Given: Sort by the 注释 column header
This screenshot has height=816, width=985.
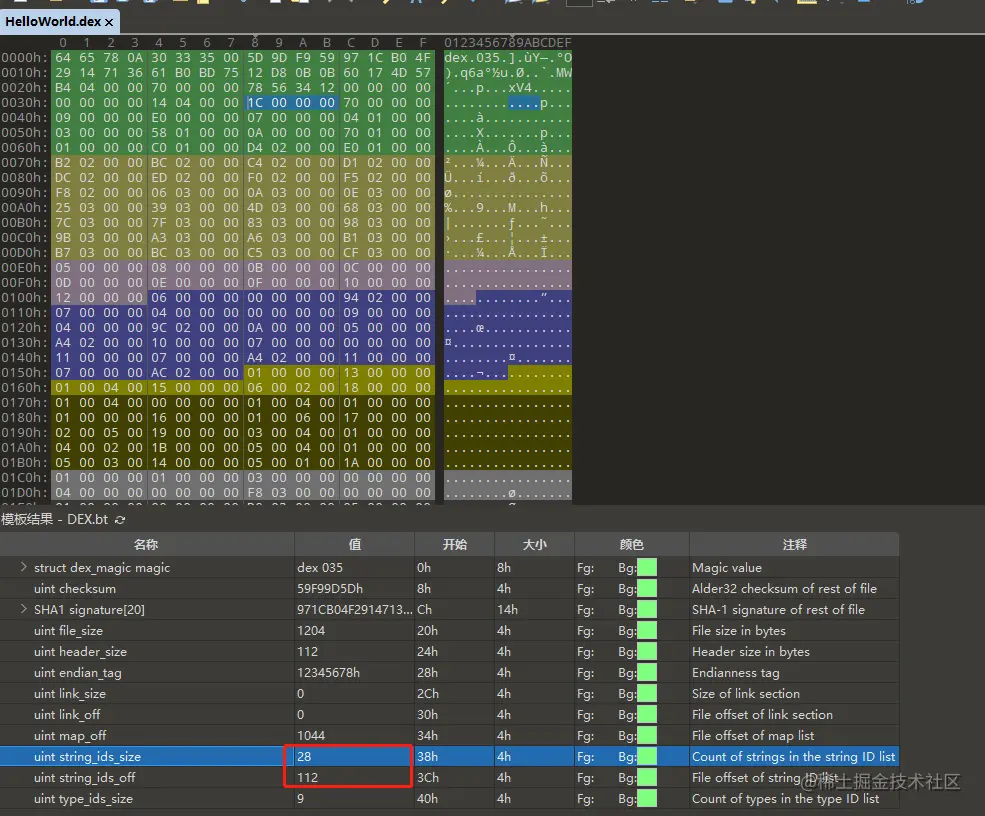Looking at the screenshot, I should coord(794,545).
